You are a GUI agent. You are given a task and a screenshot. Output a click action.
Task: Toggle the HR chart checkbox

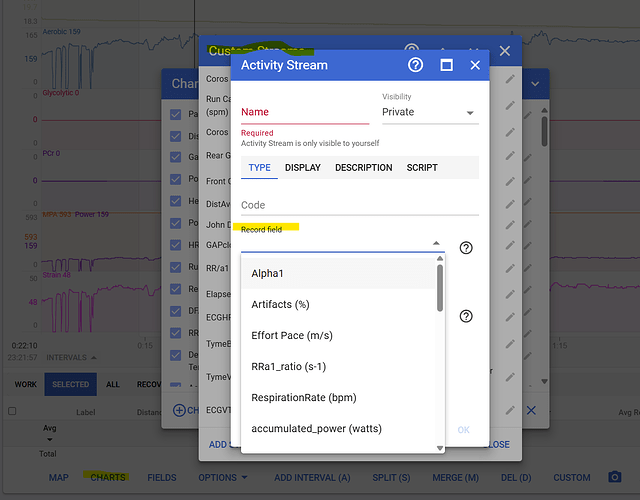click(x=176, y=245)
